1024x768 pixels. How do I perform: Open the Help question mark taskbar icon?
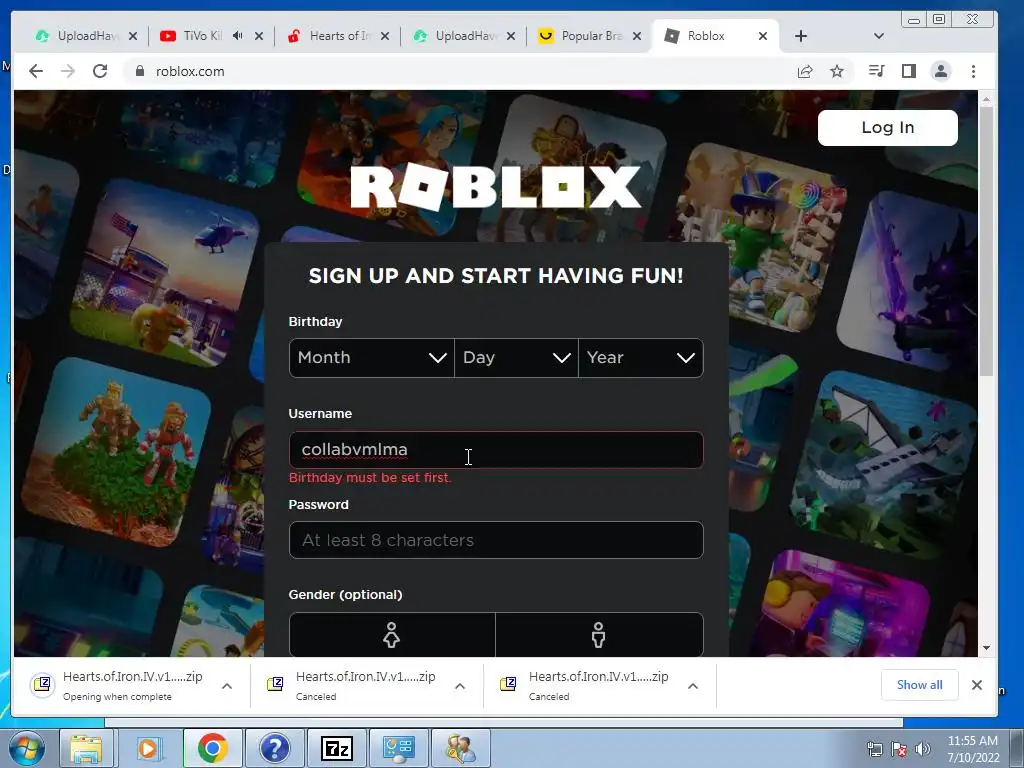[x=274, y=748]
